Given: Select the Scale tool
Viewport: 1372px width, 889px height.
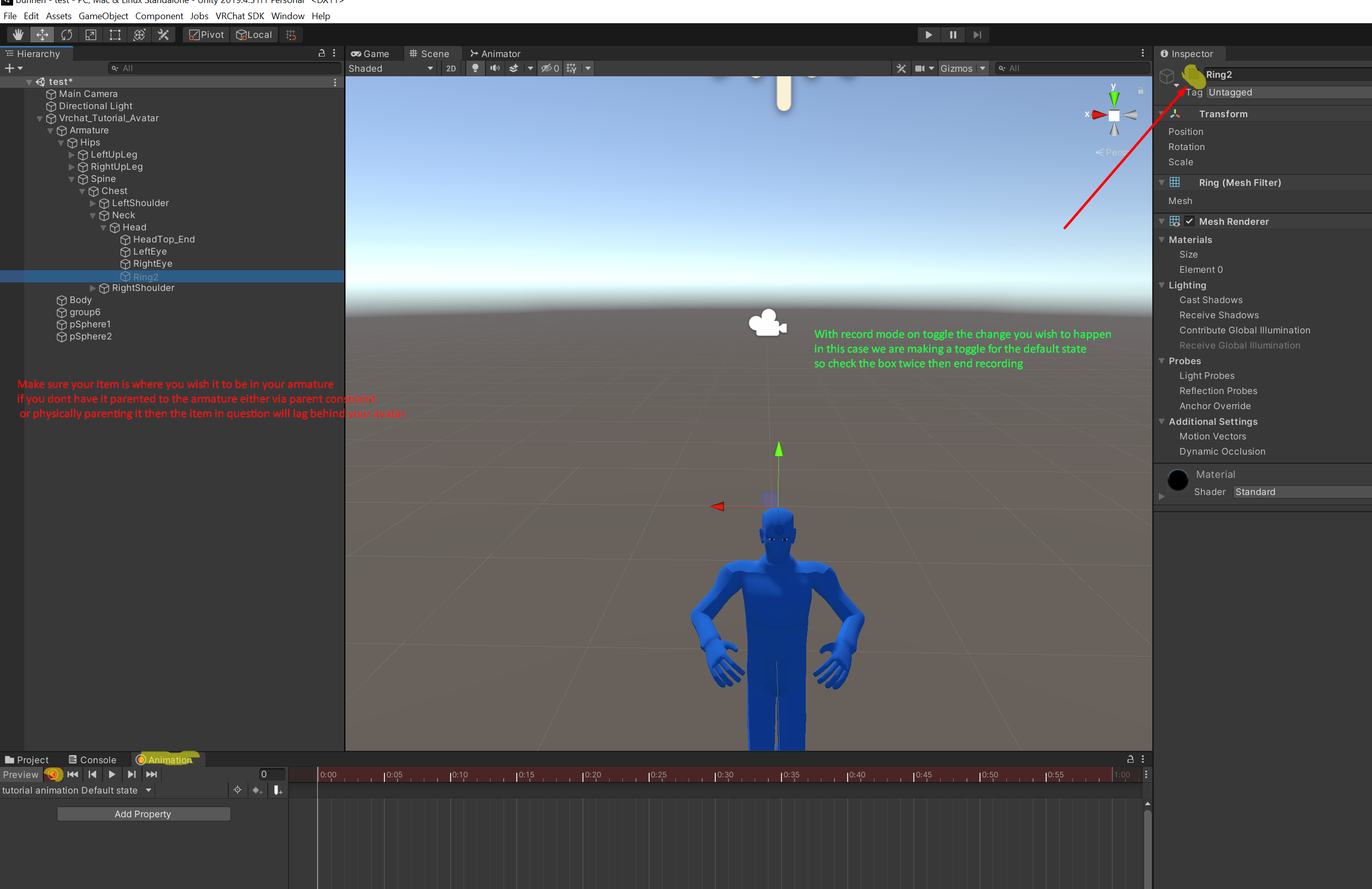Looking at the screenshot, I should (90, 35).
